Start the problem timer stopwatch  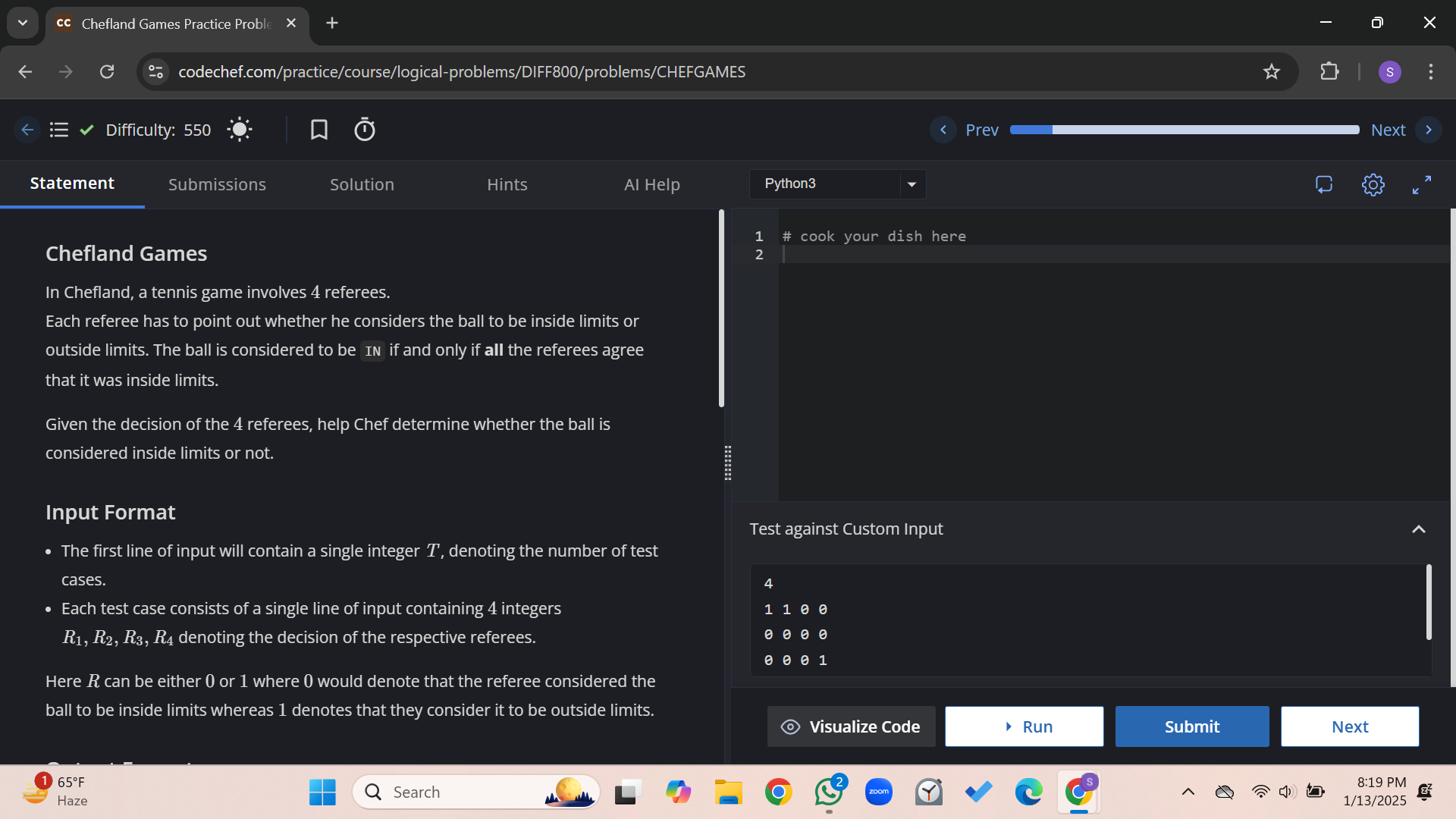pos(364,130)
